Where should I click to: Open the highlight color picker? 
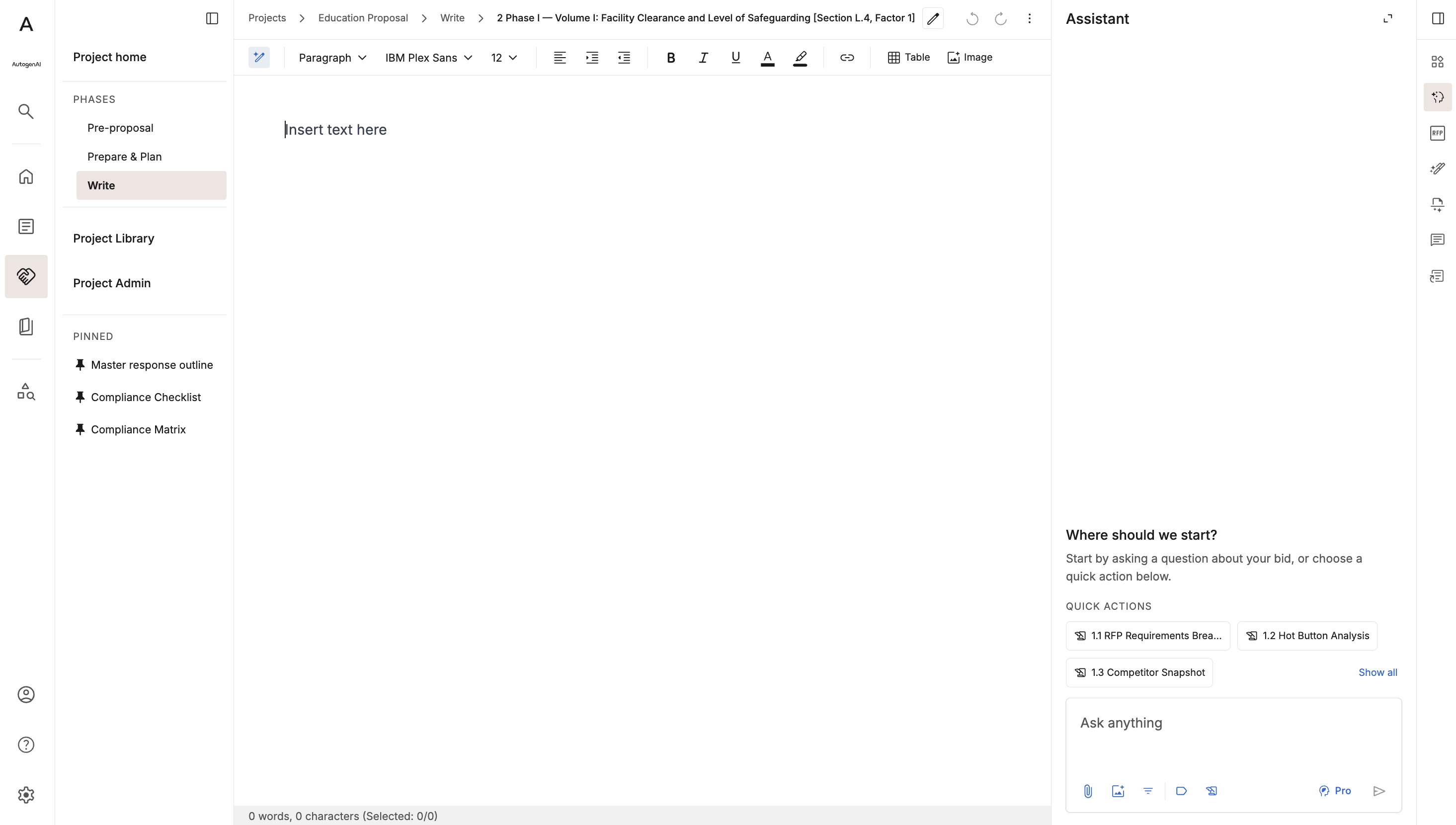pyautogui.click(x=800, y=58)
